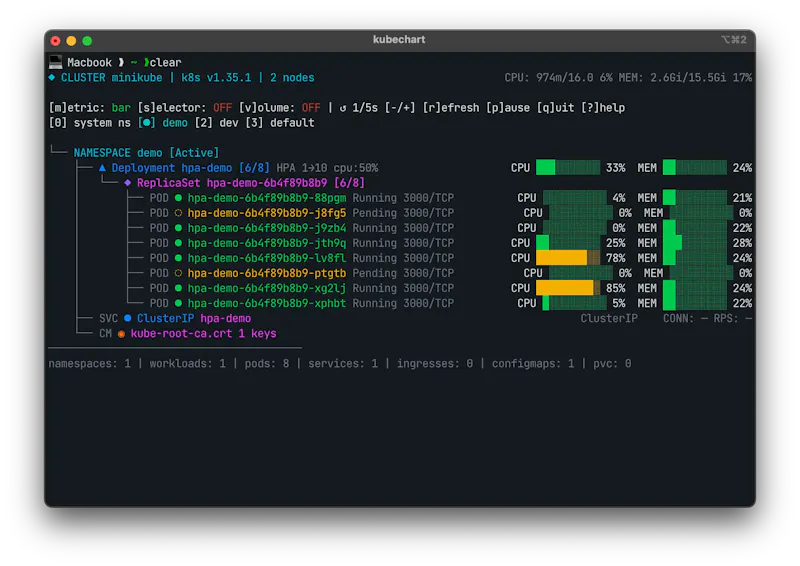This screenshot has width=800, height=566.
Task: Click pod name hpa-demo-6b4f89b8b9-xphbt
Action: [x=267, y=303]
